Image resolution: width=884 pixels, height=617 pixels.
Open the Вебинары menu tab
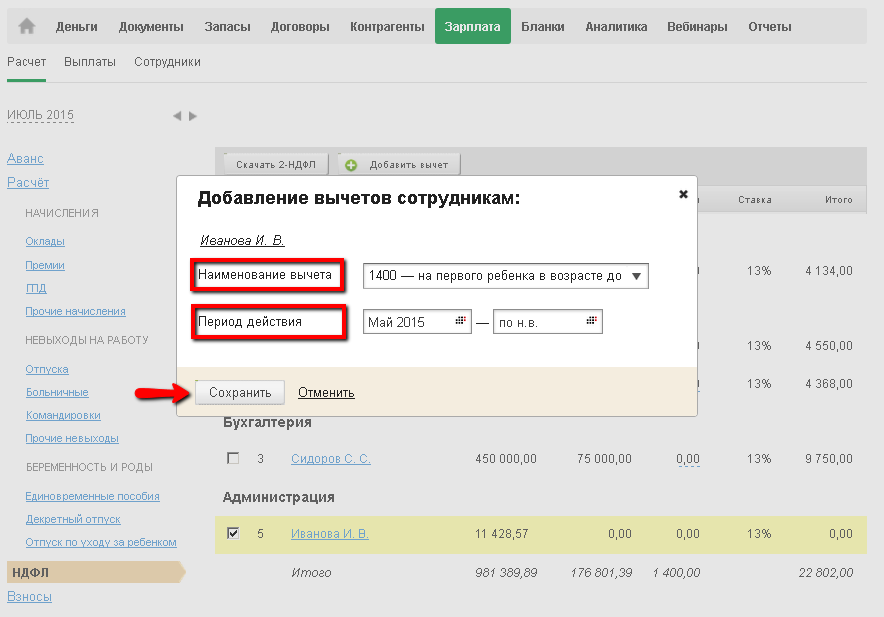coord(697,27)
